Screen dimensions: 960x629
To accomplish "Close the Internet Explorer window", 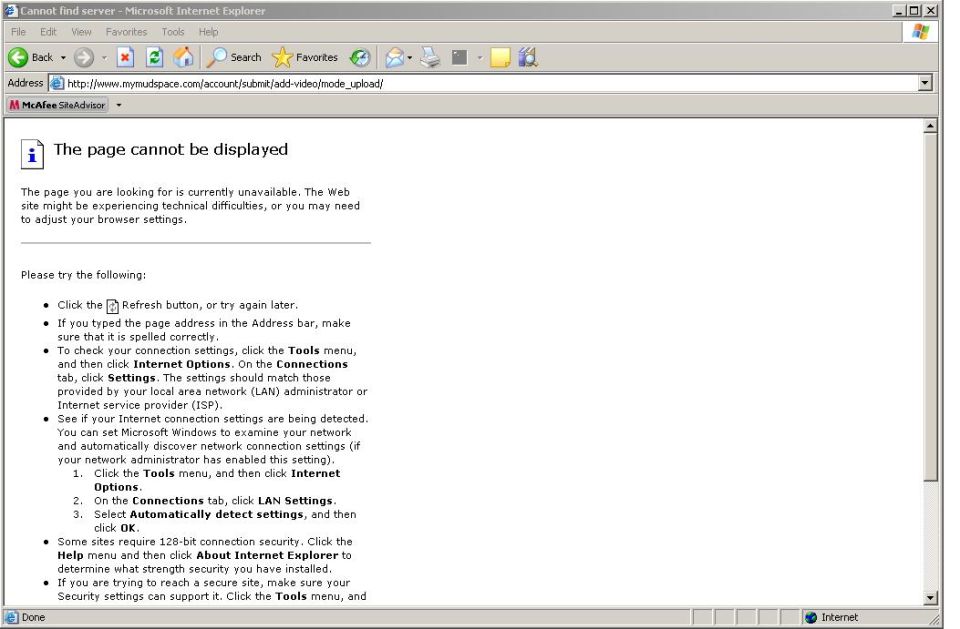I will coord(931,10).
